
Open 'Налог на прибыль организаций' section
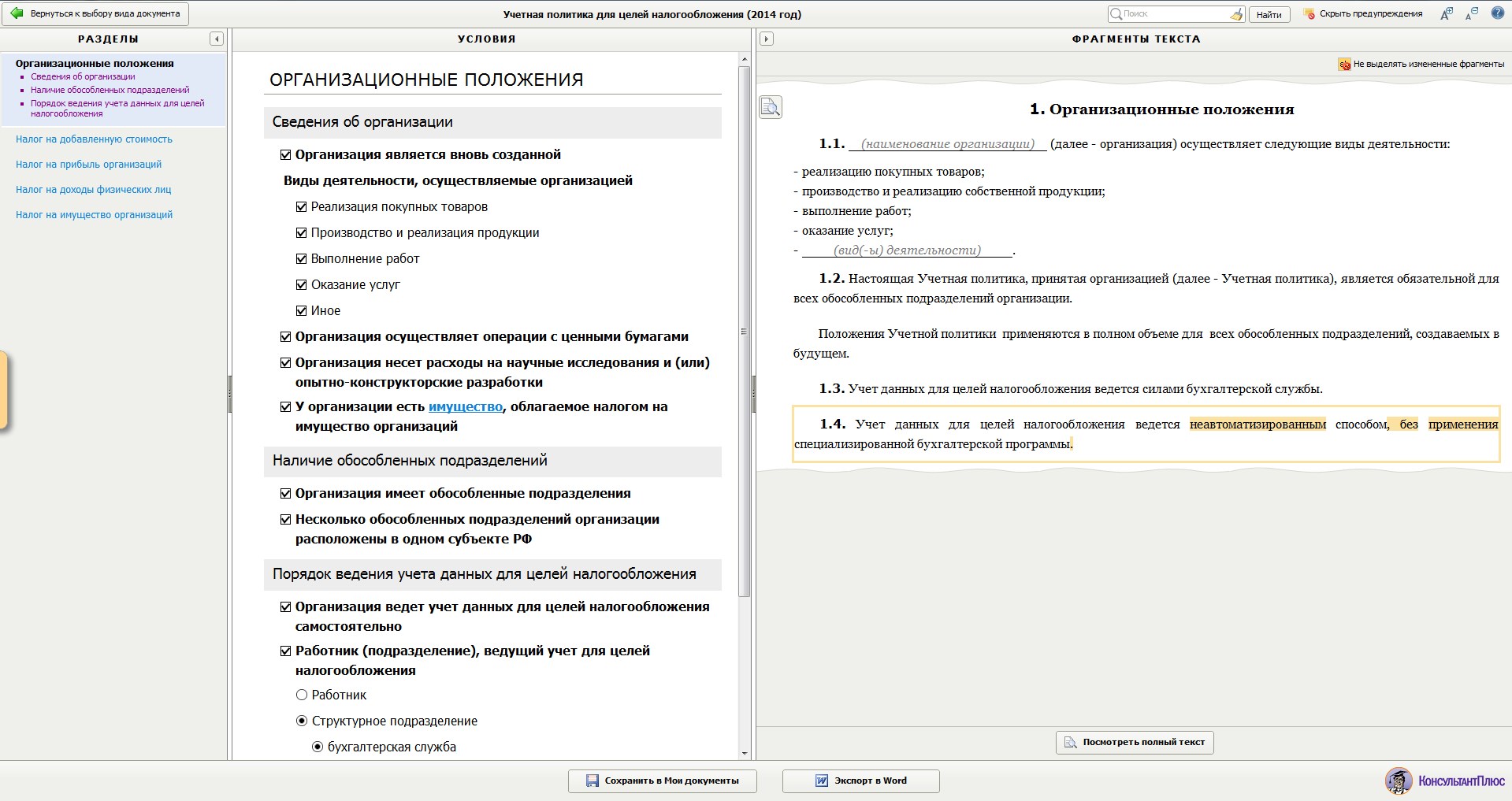pos(88,165)
